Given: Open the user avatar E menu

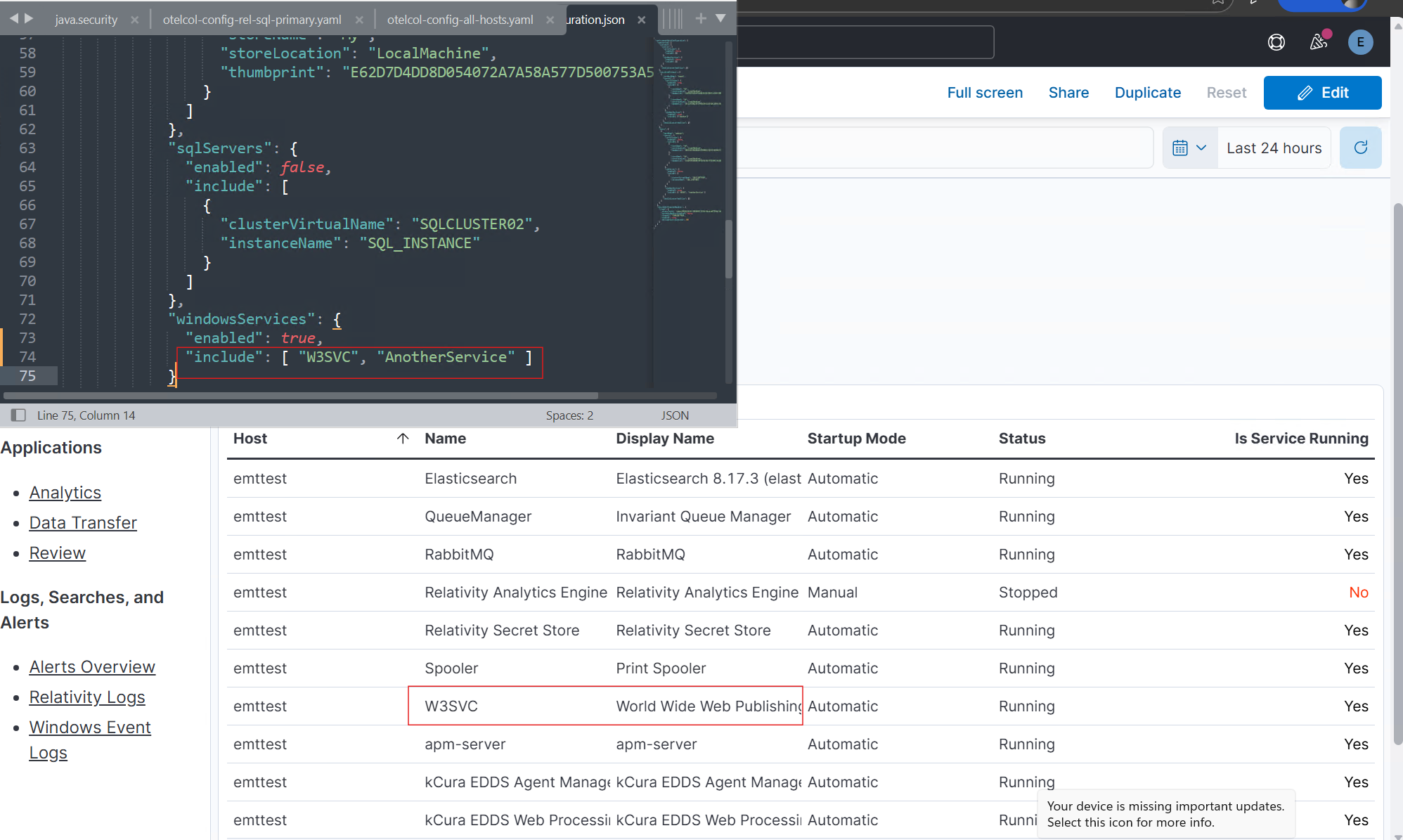Looking at the screenshot, I should pyautogui.click(x=1360, y=42).
